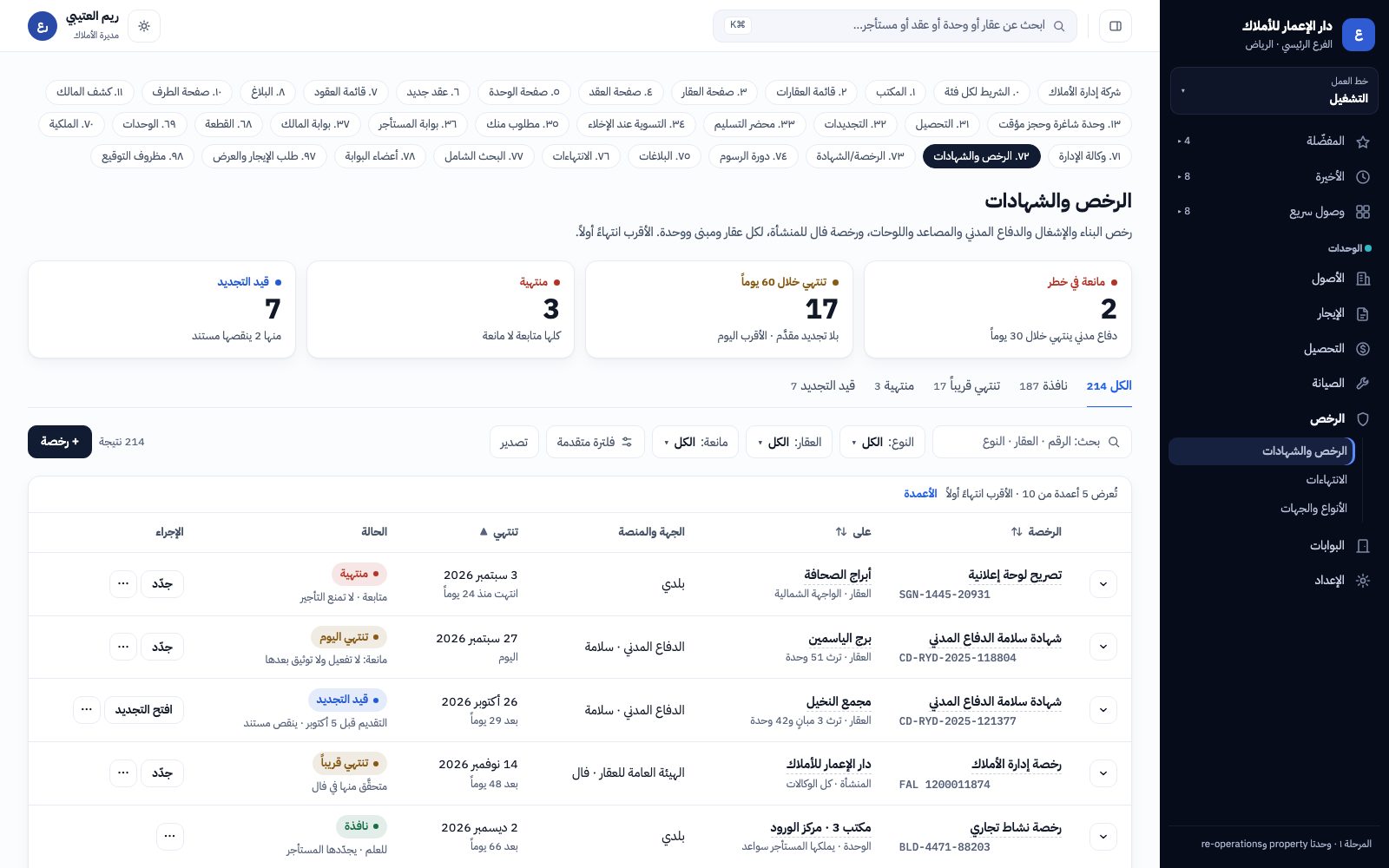Viewport: 1389px width, 868px height.
Task: Select the منتهية 3 tab
Action: (x=894, y=386)
